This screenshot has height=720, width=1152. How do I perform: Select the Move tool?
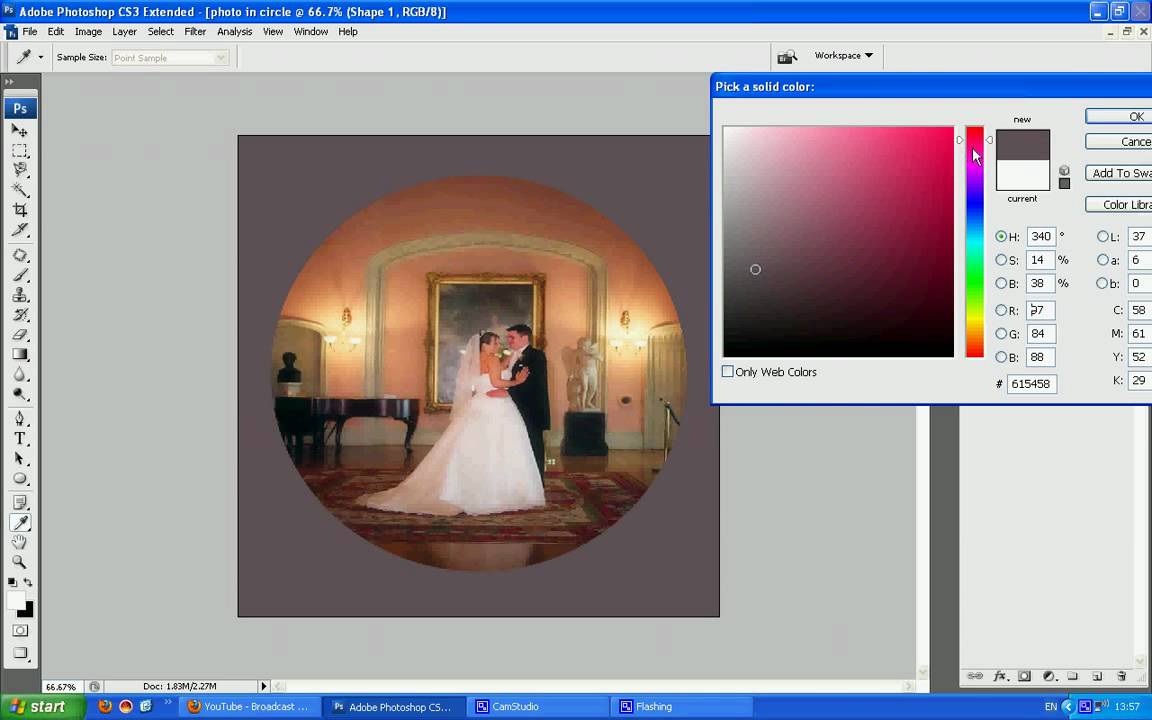pyautogui.click(x=19, y=131)
